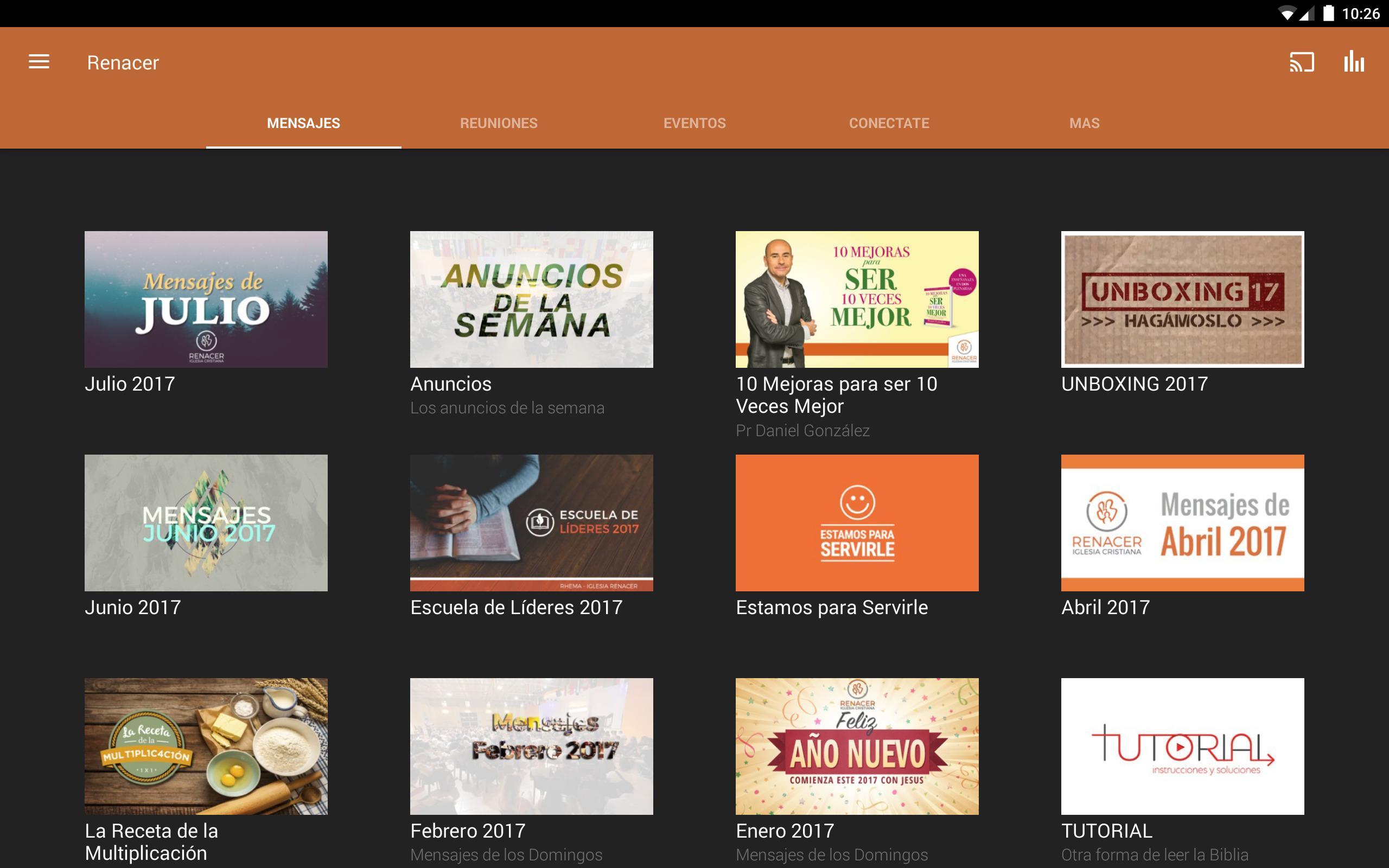Select '10 Mejoras para ser 10 Veces Mejor' title
The height and width of the screenshot is (868, 1389).
tap(837, 395)
